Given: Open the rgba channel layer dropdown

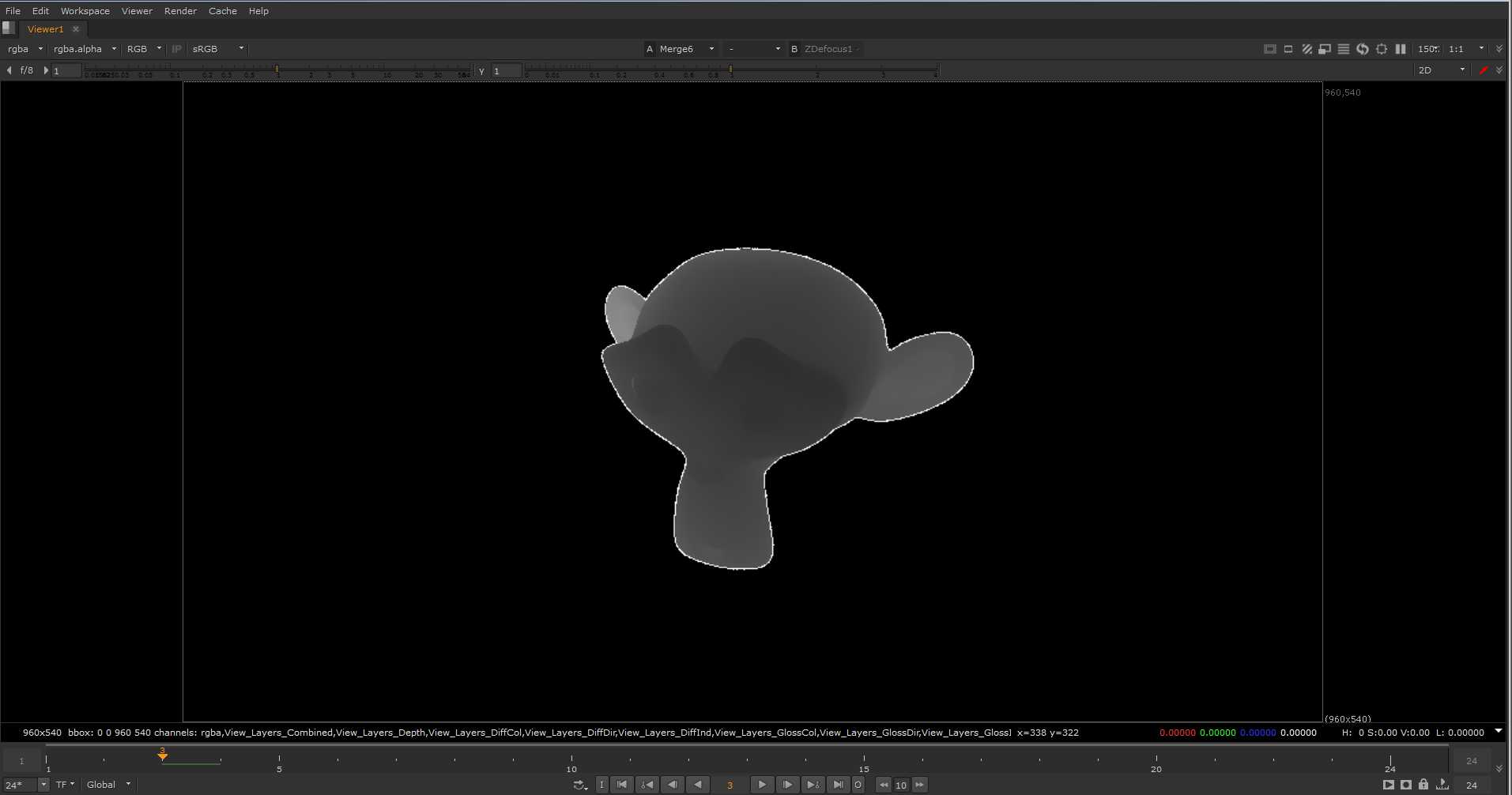Looking at the screenshot, I should pos(25,49).
